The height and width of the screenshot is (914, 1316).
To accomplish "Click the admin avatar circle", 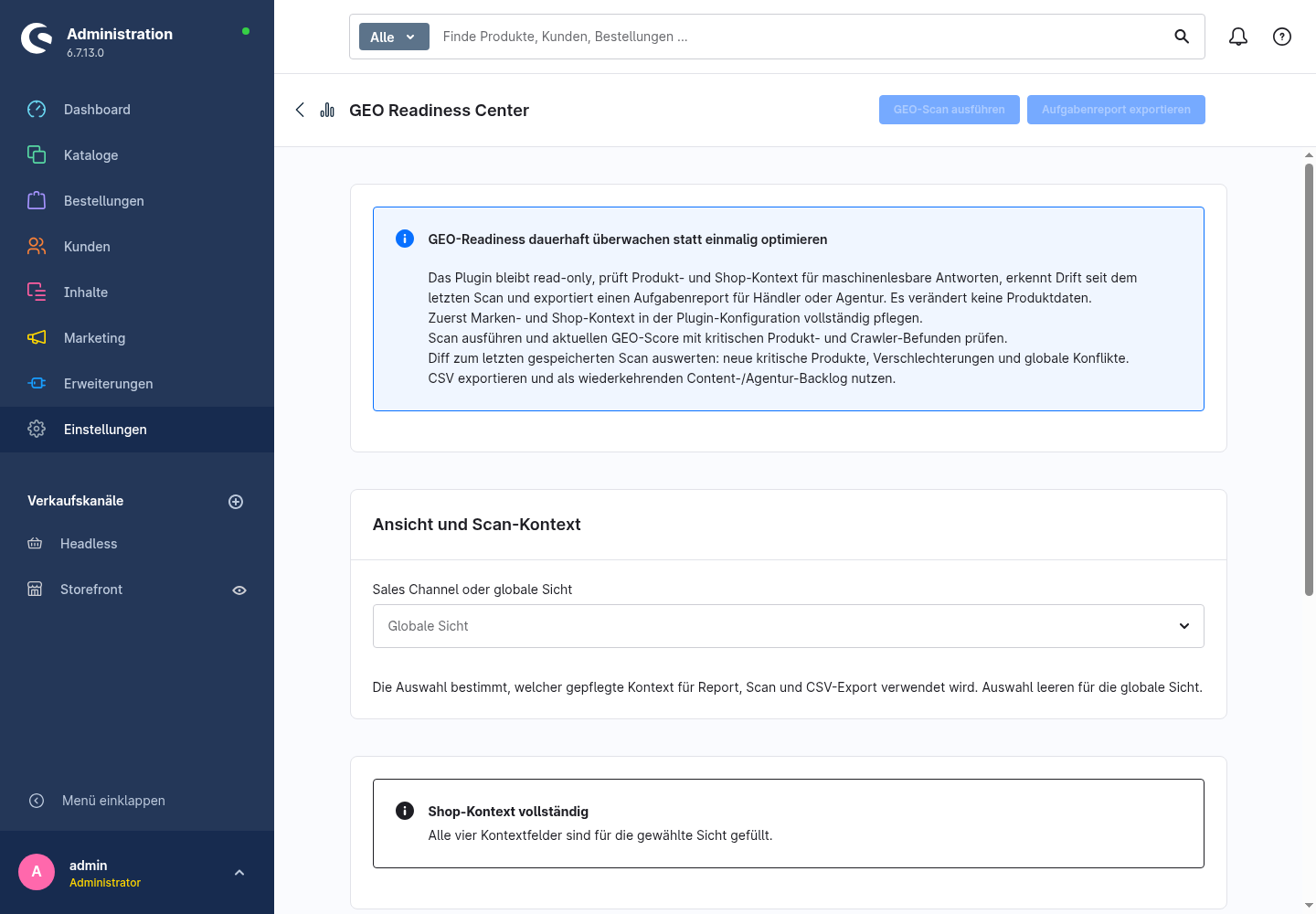I will pyautogui.click(x=37, y=872).
